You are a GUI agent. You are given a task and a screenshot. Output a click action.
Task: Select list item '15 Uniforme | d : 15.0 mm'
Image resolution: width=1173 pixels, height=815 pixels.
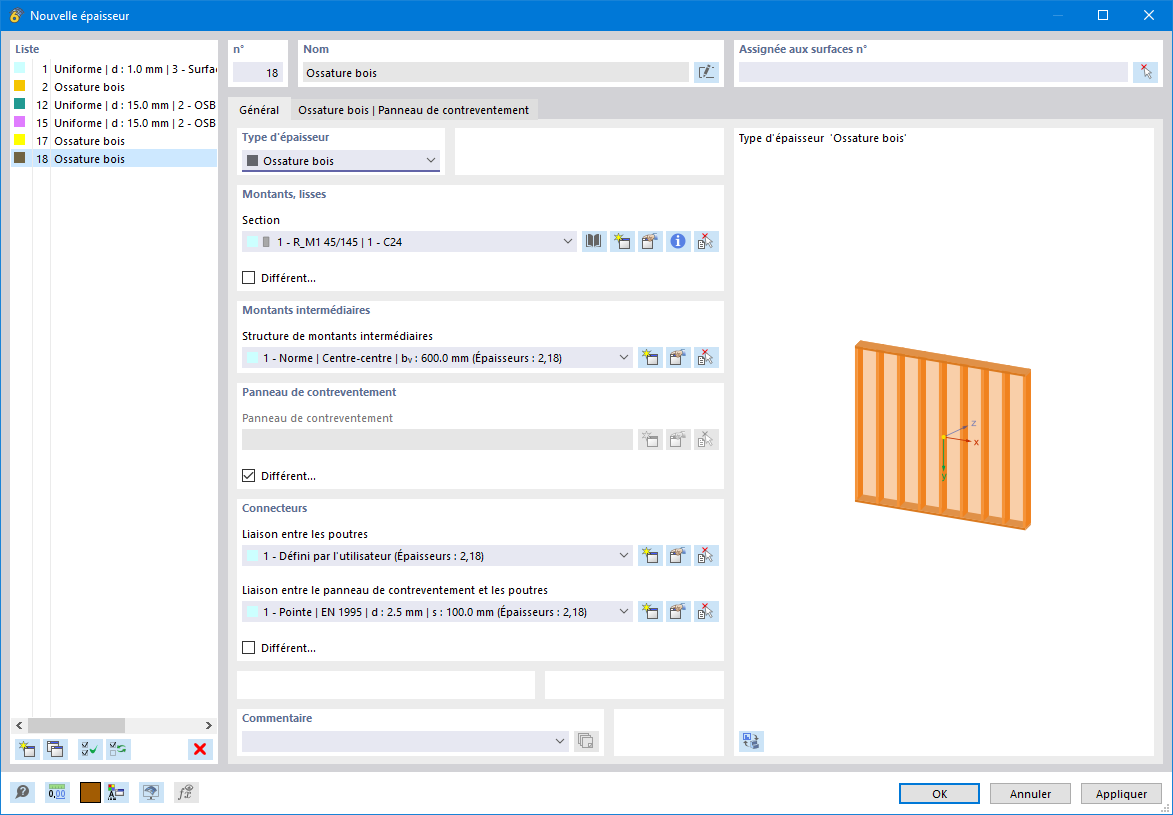pyautogui.click(x=114, y=123)
